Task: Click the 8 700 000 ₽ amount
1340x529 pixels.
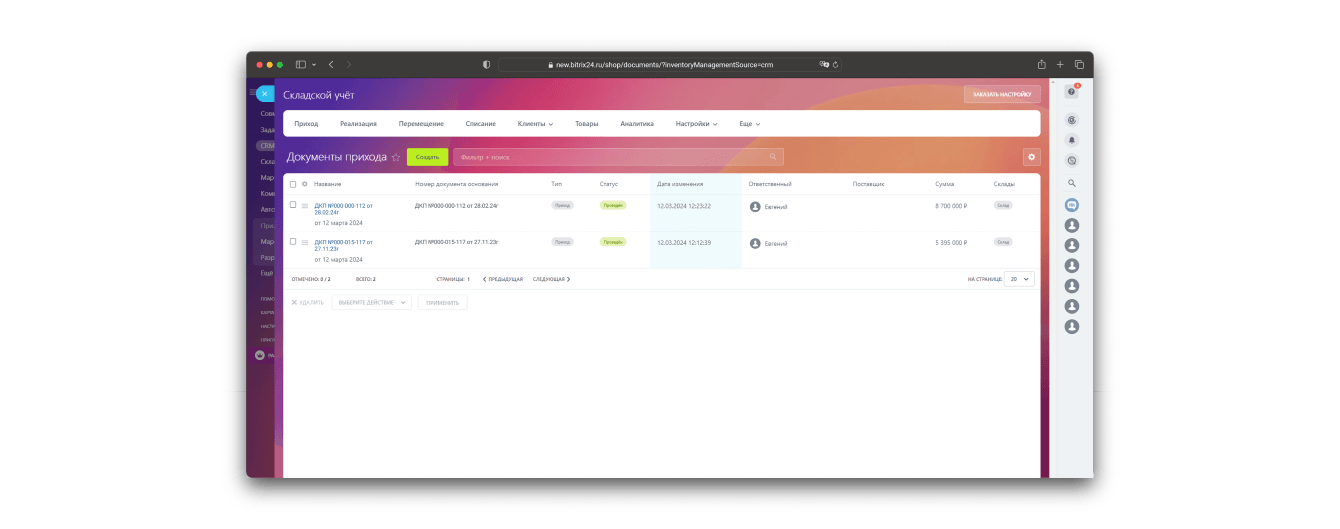Action: coord(951,206)
